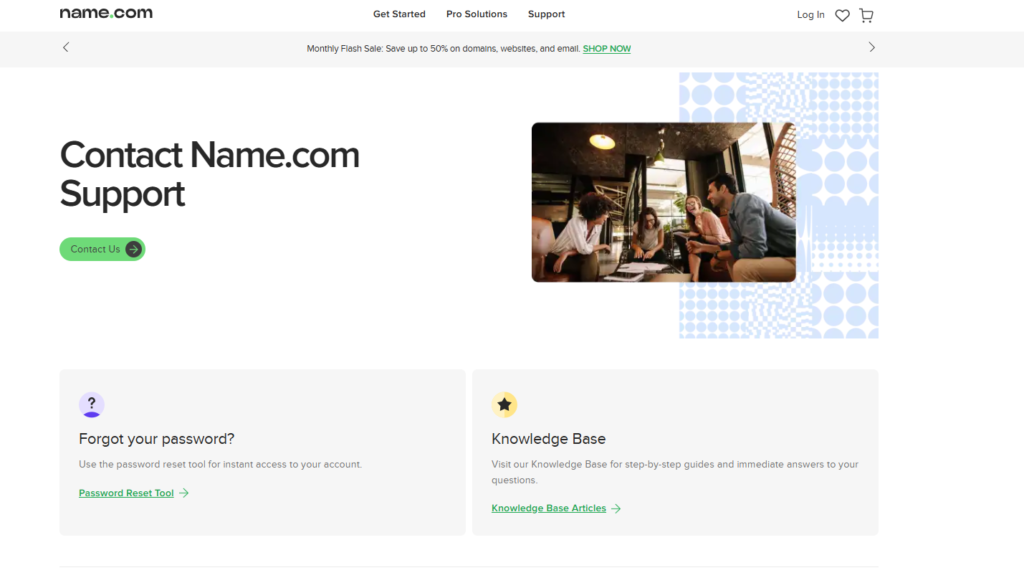Click the arrow beside Password Reset Tool

tap(184, 493)
